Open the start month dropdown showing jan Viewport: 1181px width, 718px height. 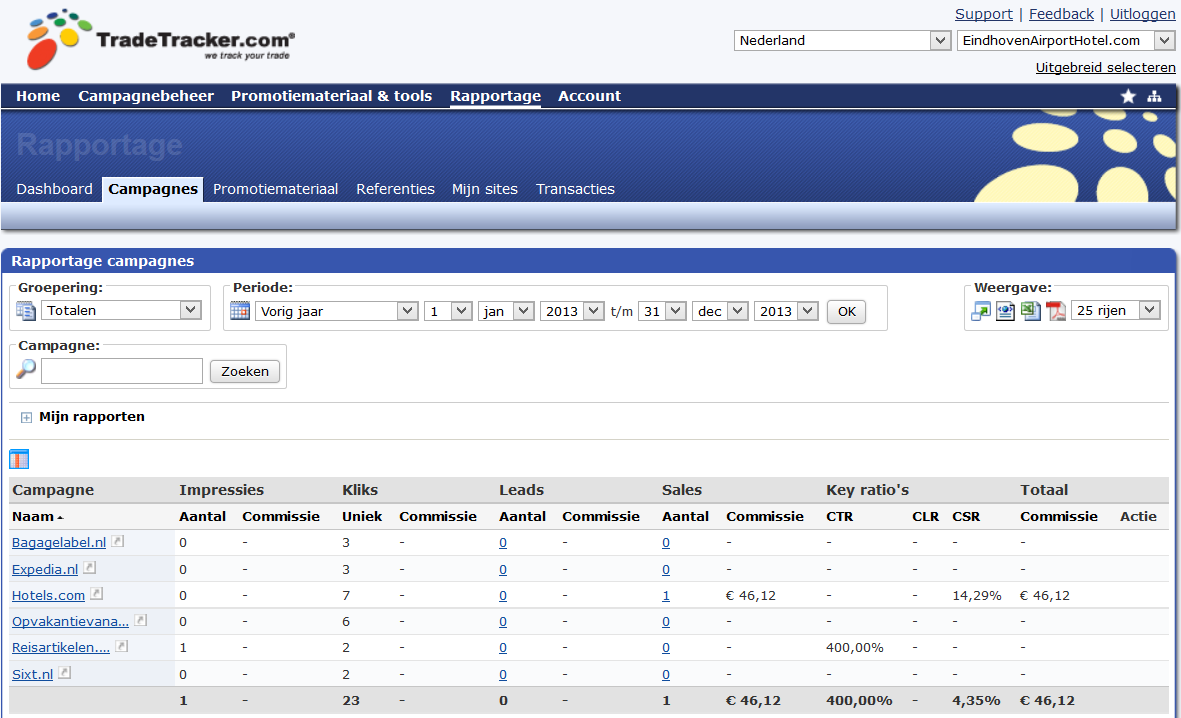[x=506, y=311]
